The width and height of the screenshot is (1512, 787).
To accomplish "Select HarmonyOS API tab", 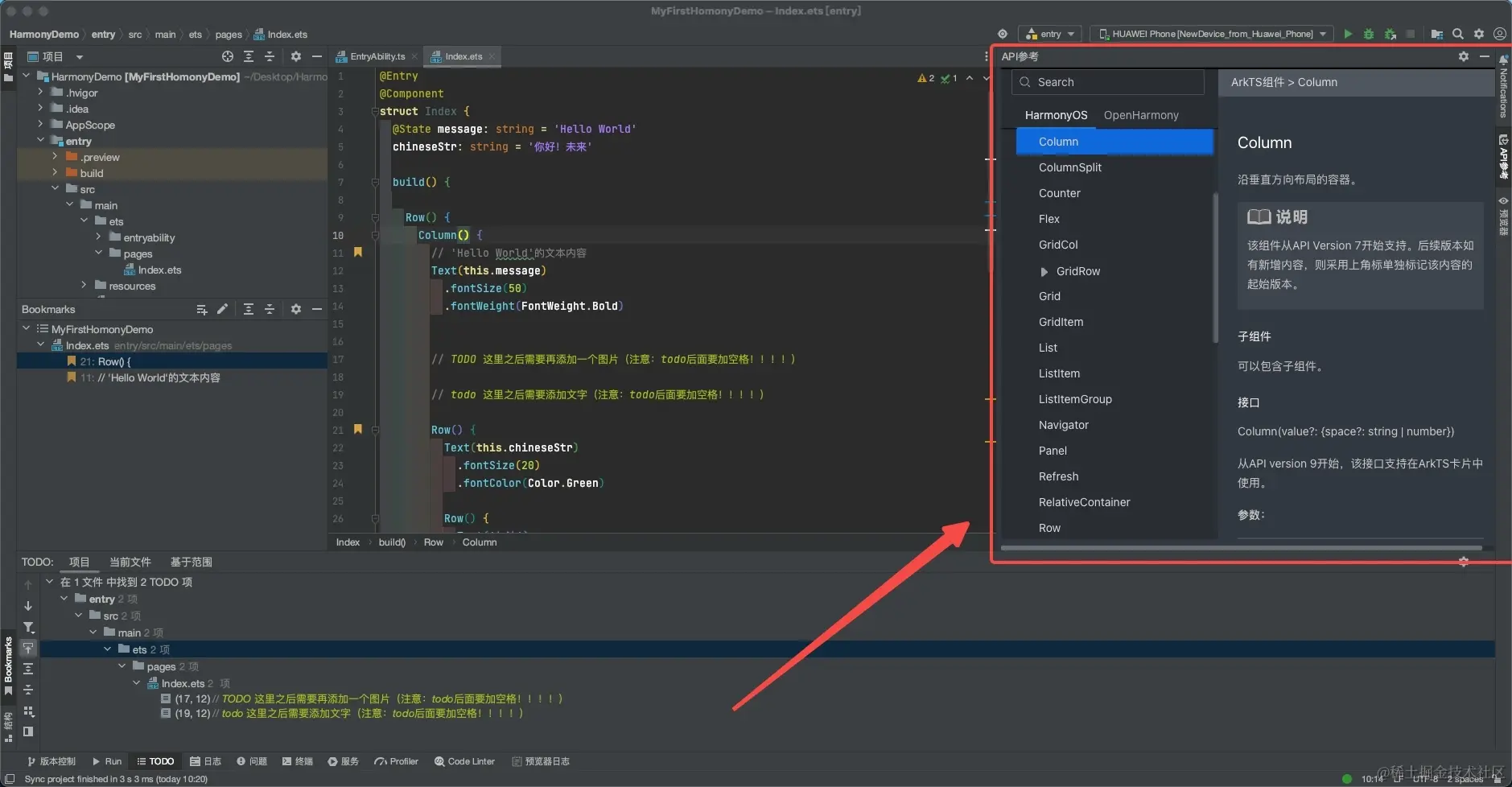I will tap(1056, 115).
